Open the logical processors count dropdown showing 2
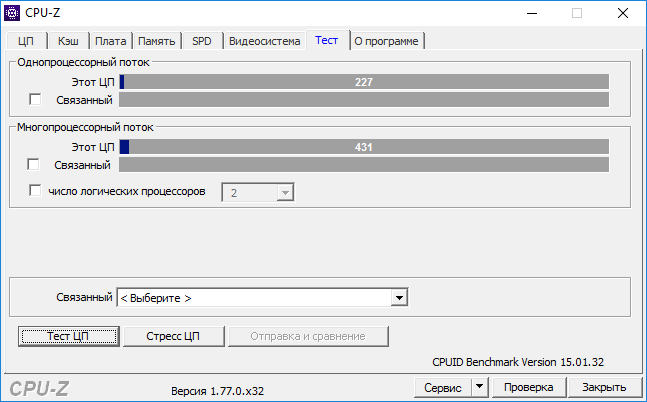 [x=258, y=192]
